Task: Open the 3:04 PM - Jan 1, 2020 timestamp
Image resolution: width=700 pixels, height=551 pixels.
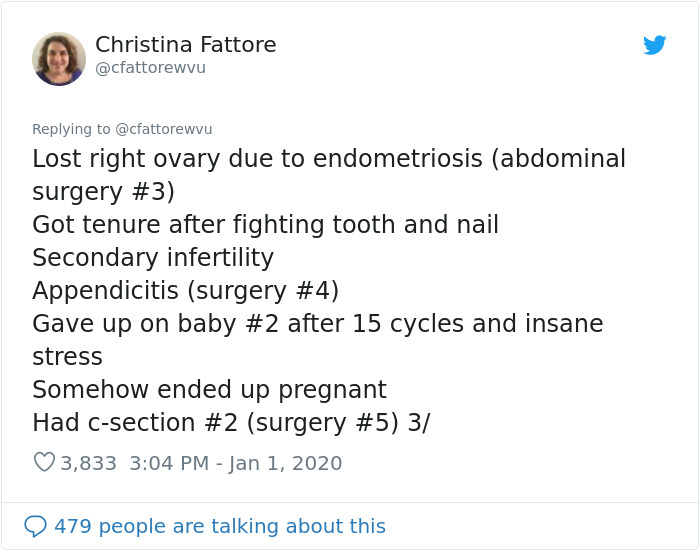Action: pyautogui.click(x=236, y=463)
